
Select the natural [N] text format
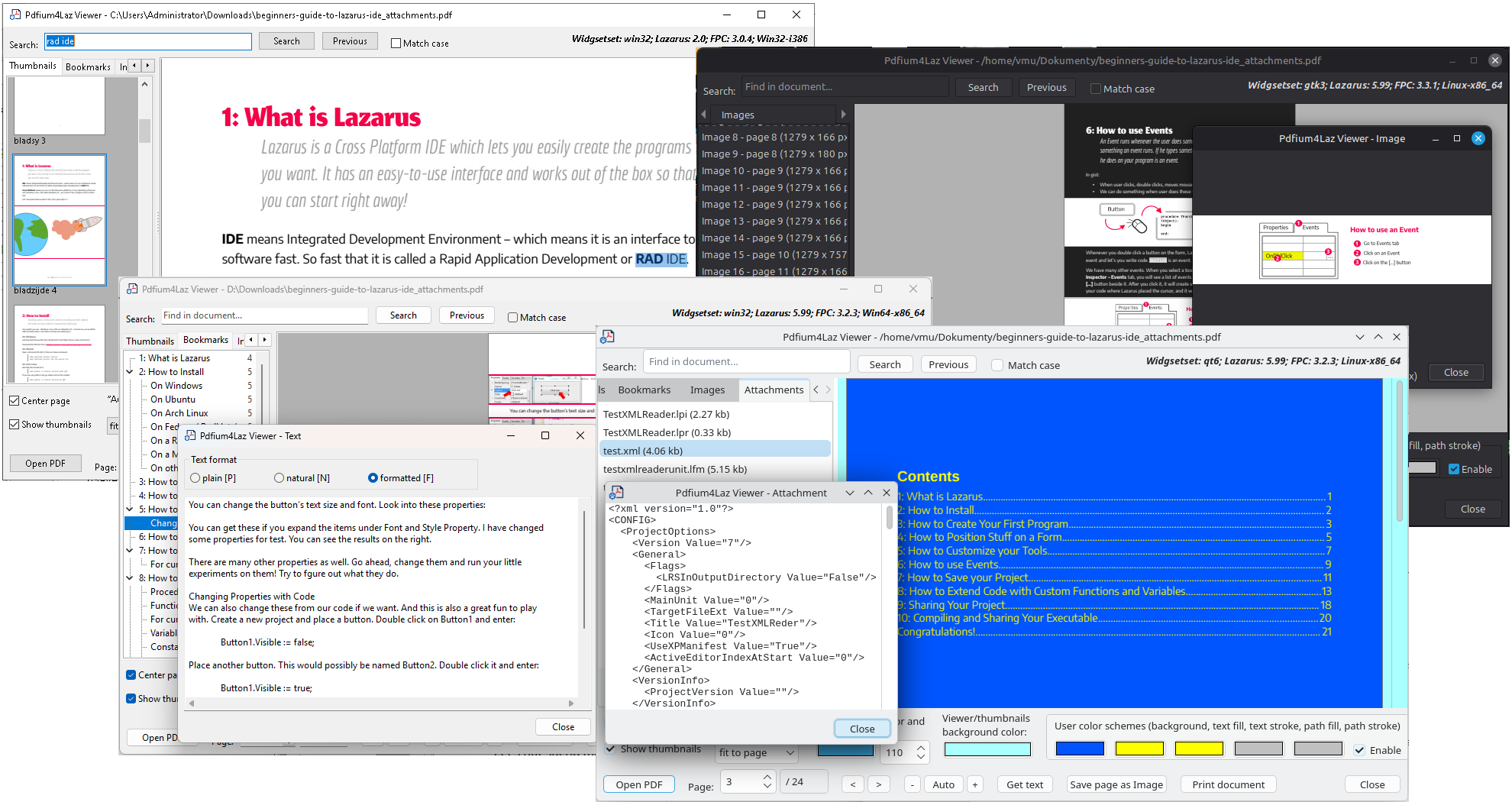(279, 478)
